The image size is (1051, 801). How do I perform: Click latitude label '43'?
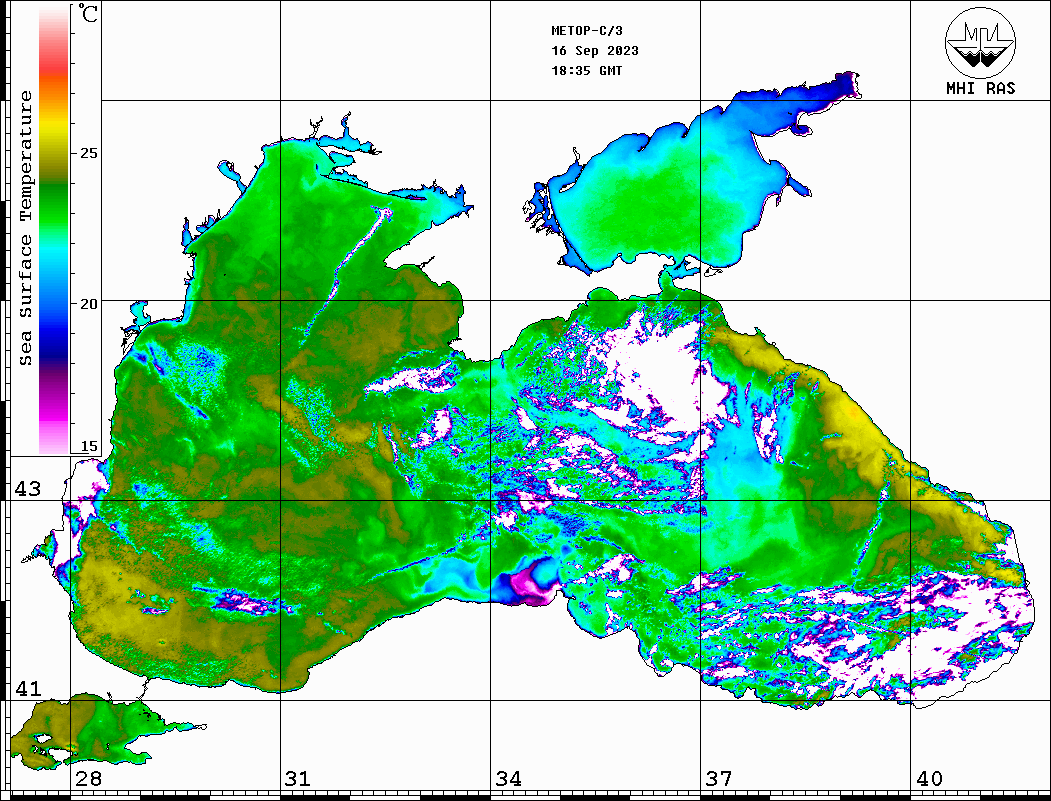28,489
